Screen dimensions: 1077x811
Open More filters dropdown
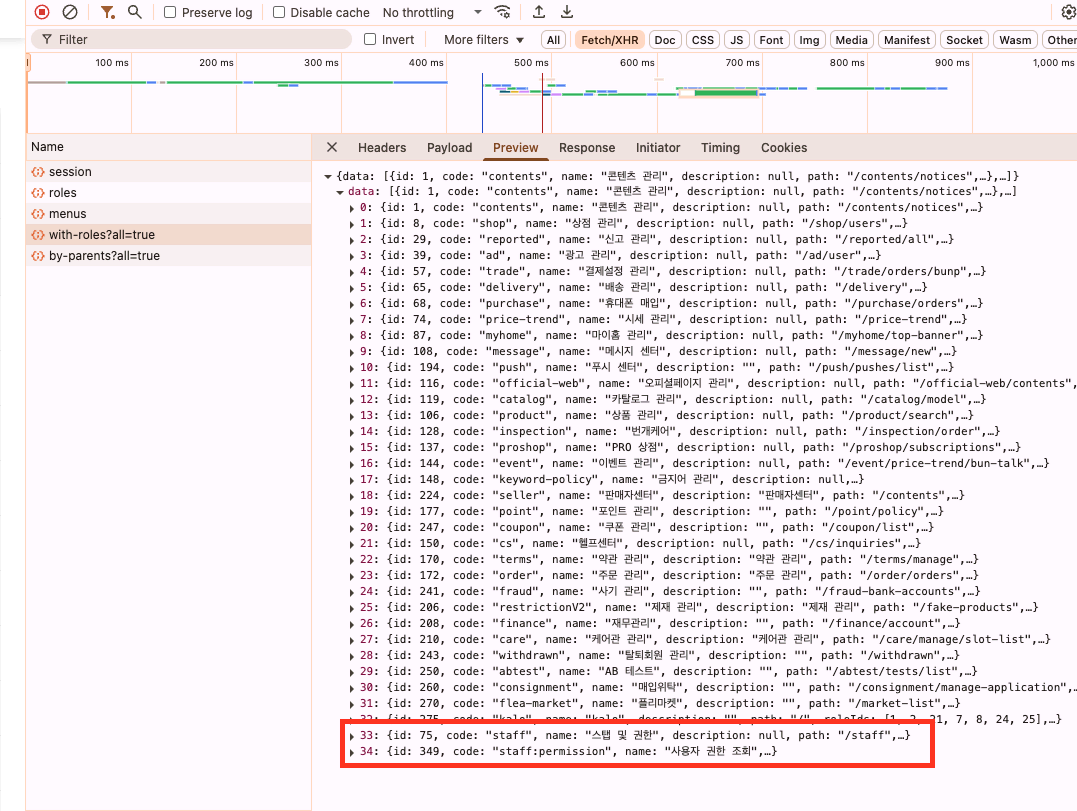(x=484, y=40)
